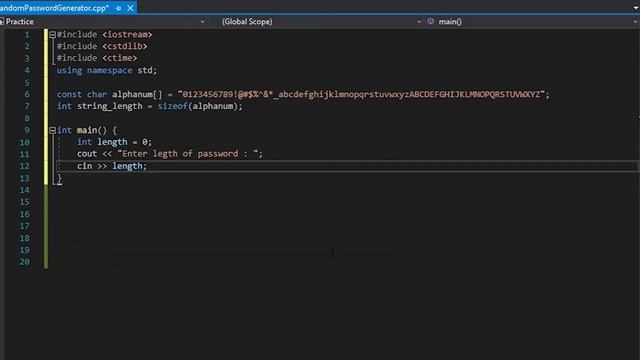Viewport: 640px width, 360px height.
Task: Click the 'cin >> length;' statement
Action: pos(112,166)
